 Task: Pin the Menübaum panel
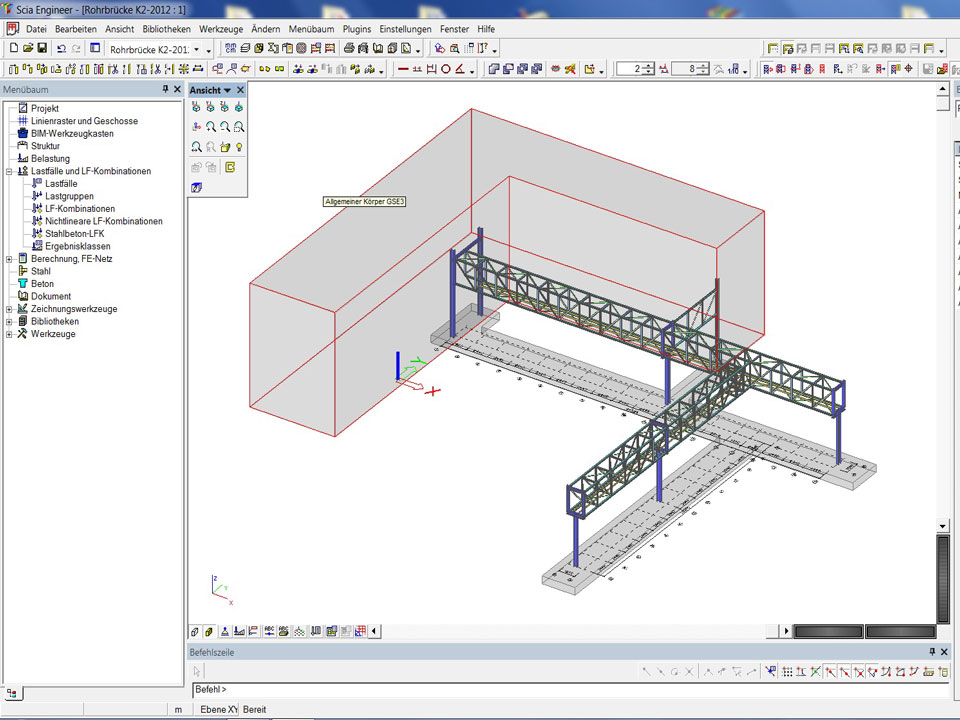165,90
